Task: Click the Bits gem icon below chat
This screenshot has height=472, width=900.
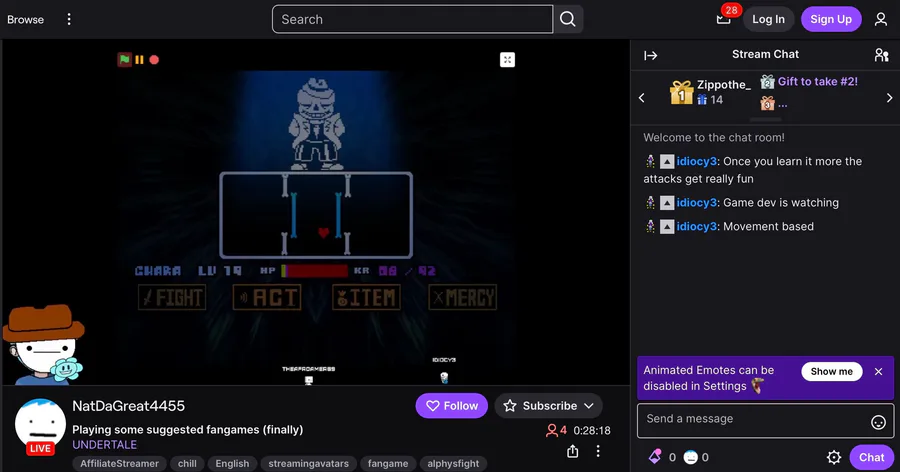Action: coord(655,457)
